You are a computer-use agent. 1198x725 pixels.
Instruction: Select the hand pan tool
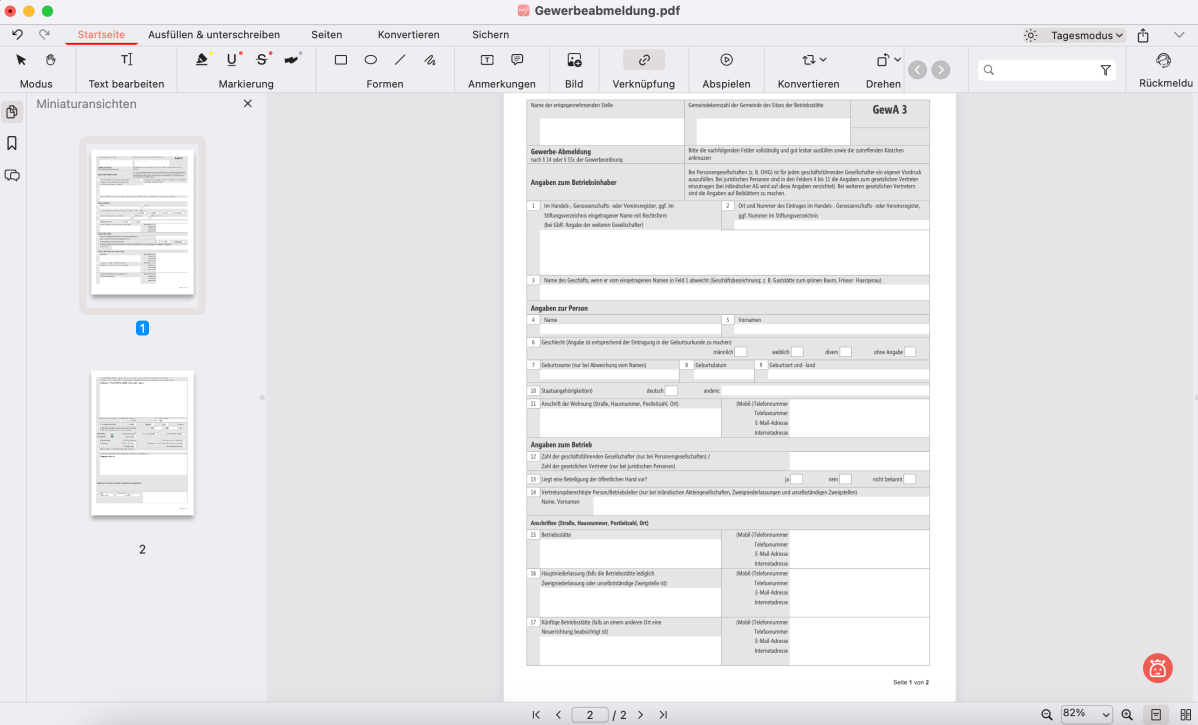(x=50, y=60)
